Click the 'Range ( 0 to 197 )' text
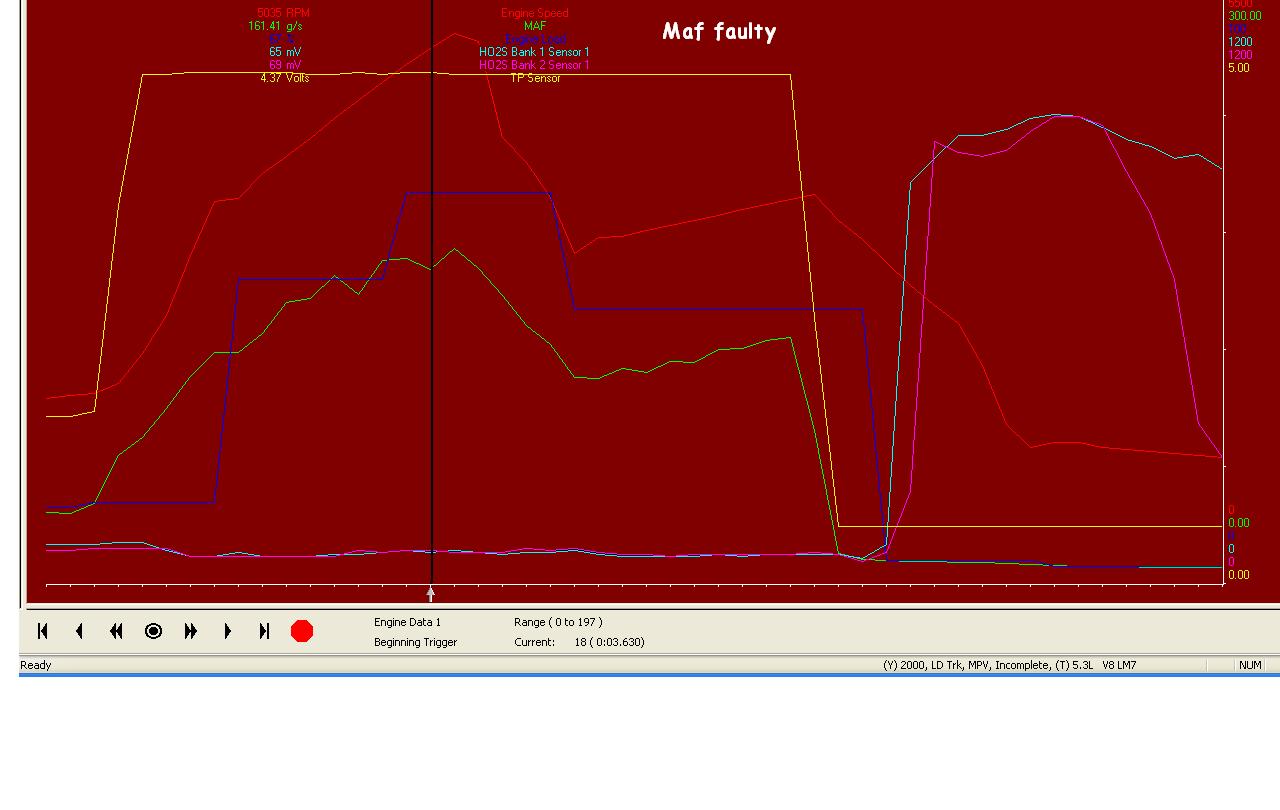The image size is (1280, 810). 558,622
